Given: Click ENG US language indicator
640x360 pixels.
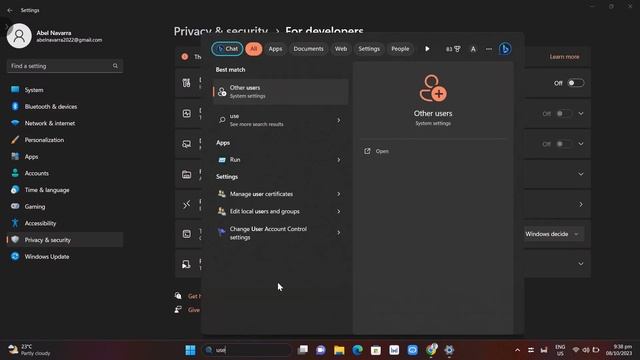Looking at the screenshot, I should coord(560,350).
